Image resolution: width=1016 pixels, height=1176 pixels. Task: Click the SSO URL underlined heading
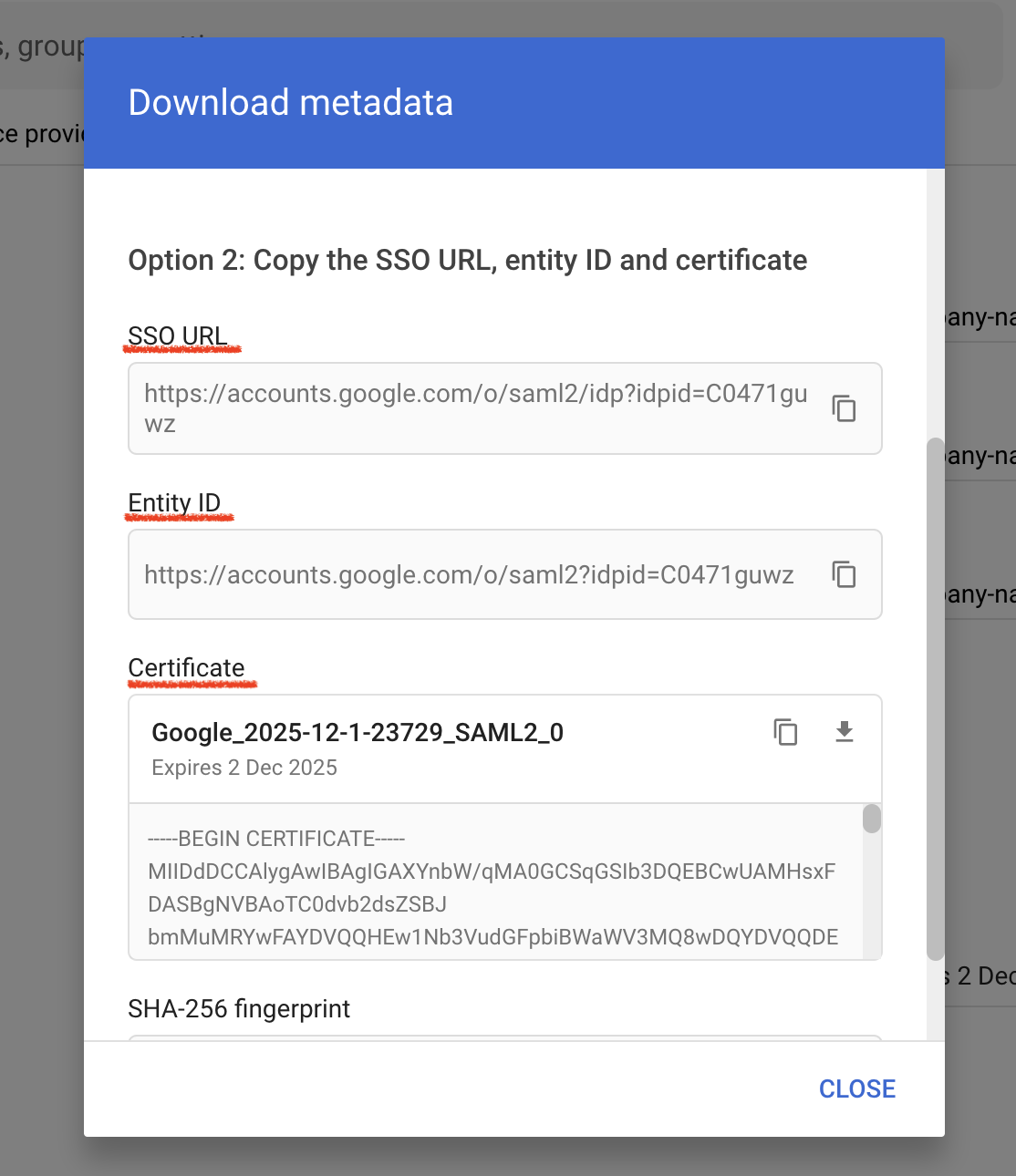[x=178, y=335]
